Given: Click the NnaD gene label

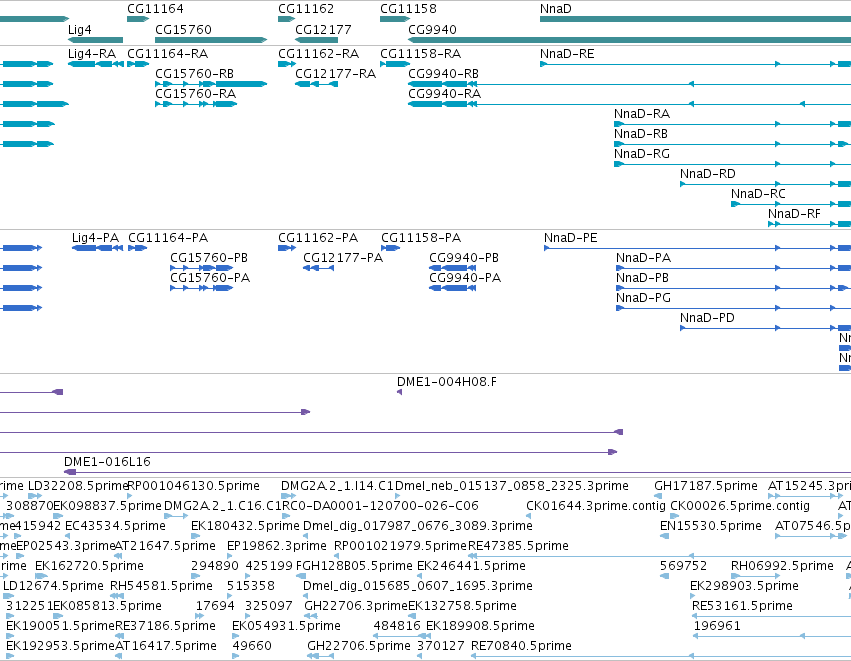Looking at the screenshot, I should [556, 9].
